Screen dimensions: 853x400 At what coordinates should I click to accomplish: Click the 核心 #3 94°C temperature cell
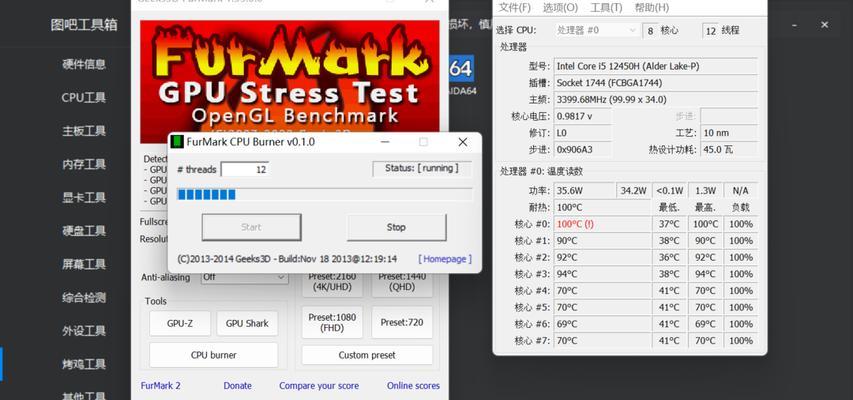point(602,274)
